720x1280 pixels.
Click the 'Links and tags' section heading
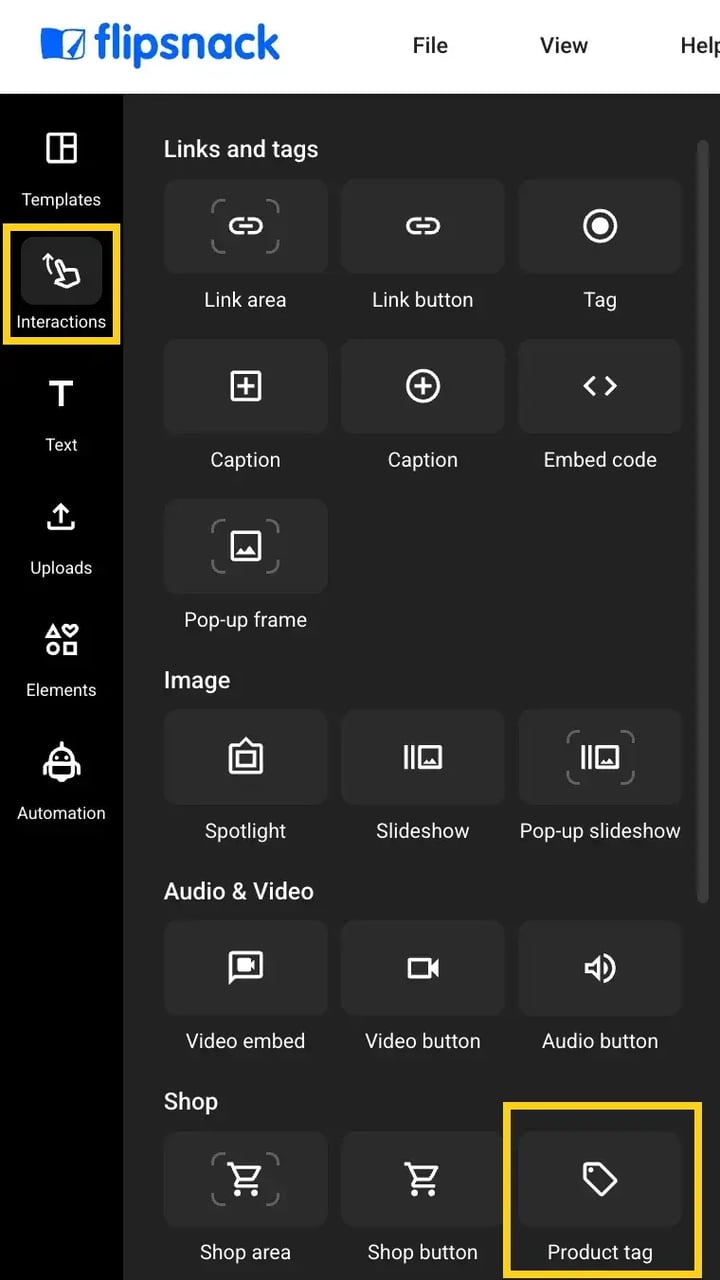pos(241,149)
